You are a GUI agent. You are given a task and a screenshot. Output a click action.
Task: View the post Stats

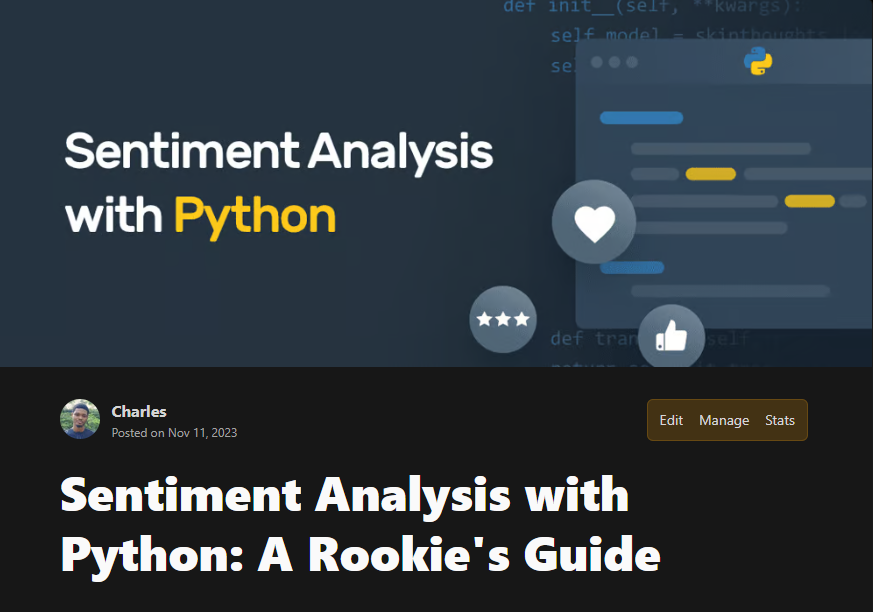coord(779,420)
